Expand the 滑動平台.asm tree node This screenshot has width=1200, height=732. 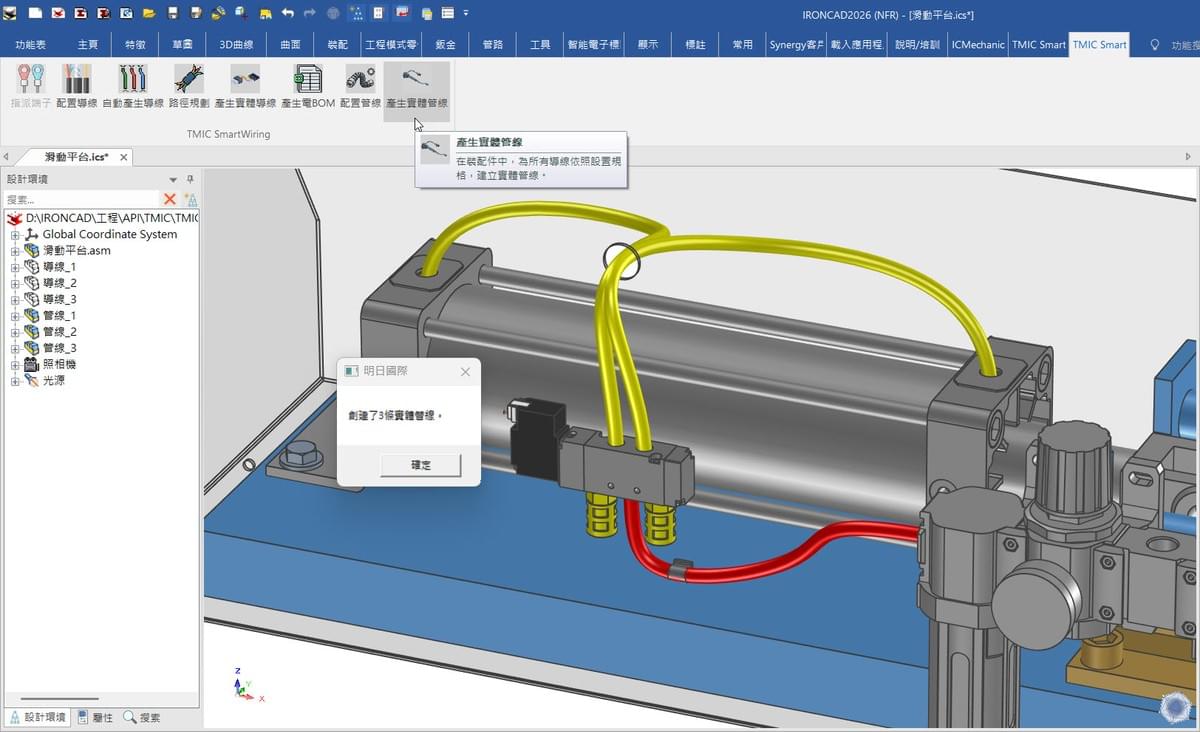pos(15,251)
